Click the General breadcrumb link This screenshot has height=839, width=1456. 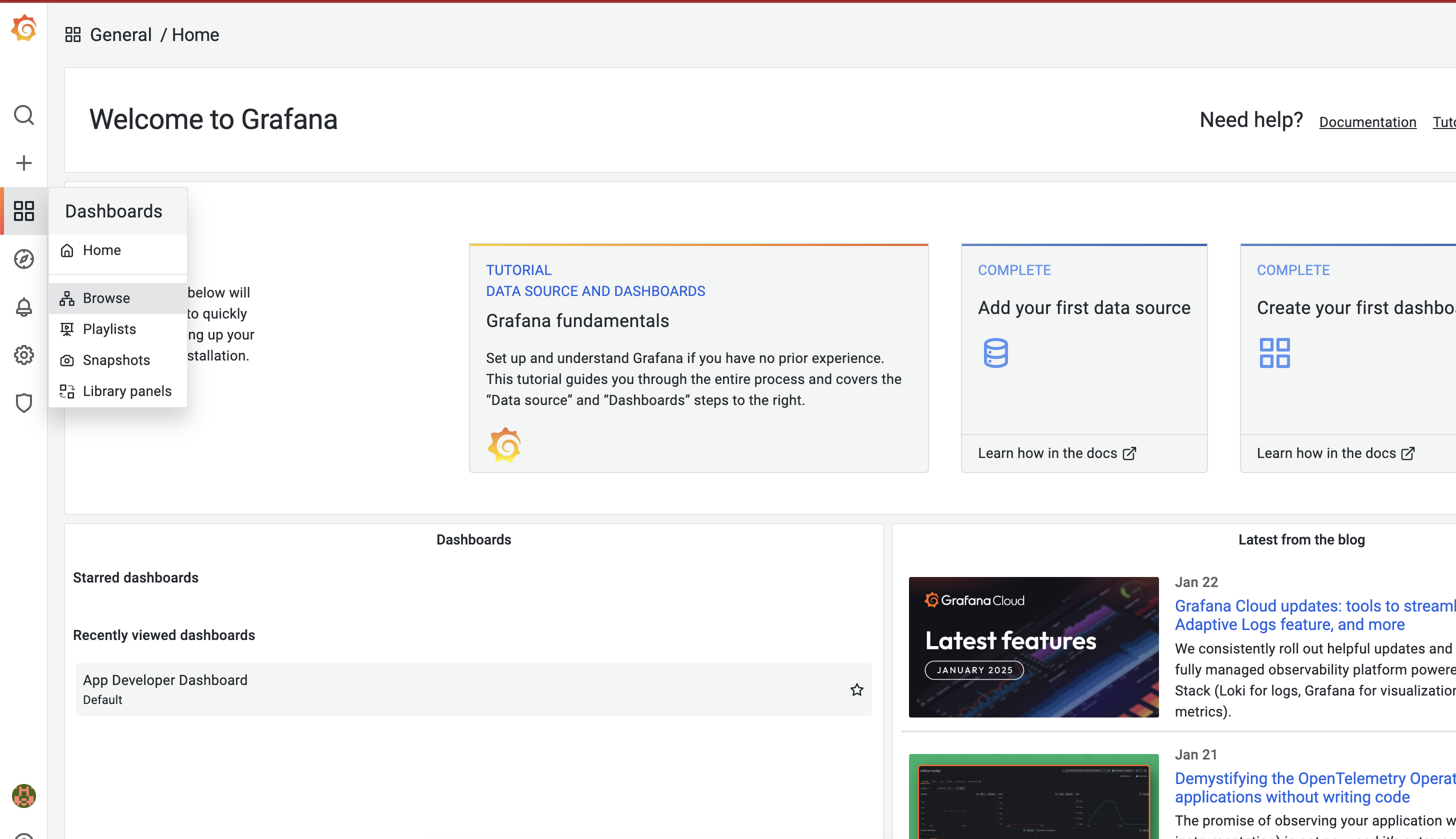pyautogui.click(x=121, y=34)
